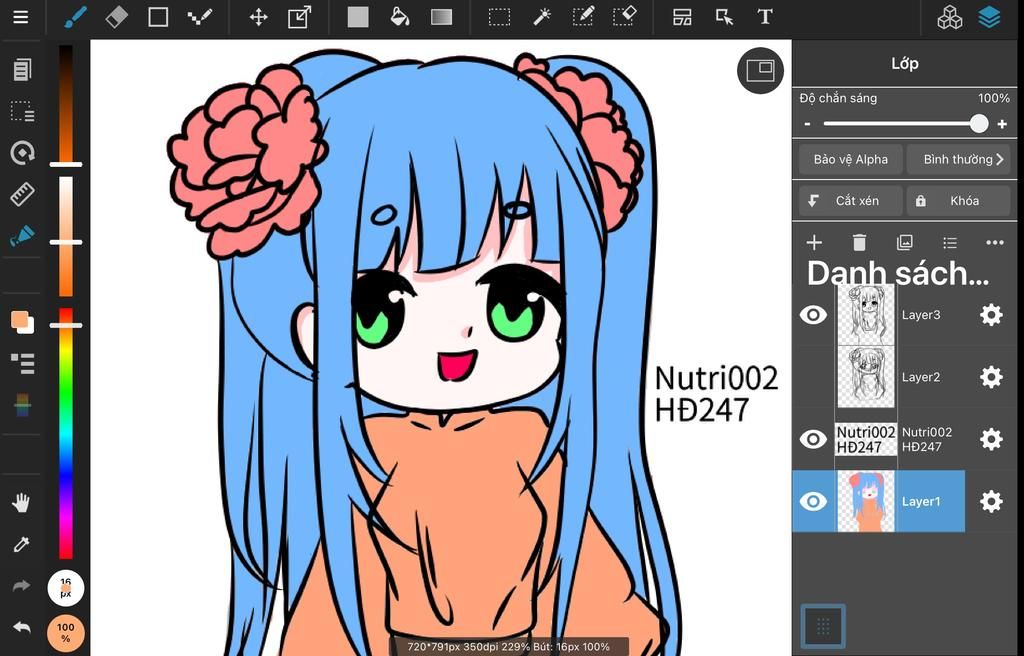Delete layer with the trash icon
The height and width of the screenshot is (656, 1024).
pyautogui.click(x=859, y=242)
